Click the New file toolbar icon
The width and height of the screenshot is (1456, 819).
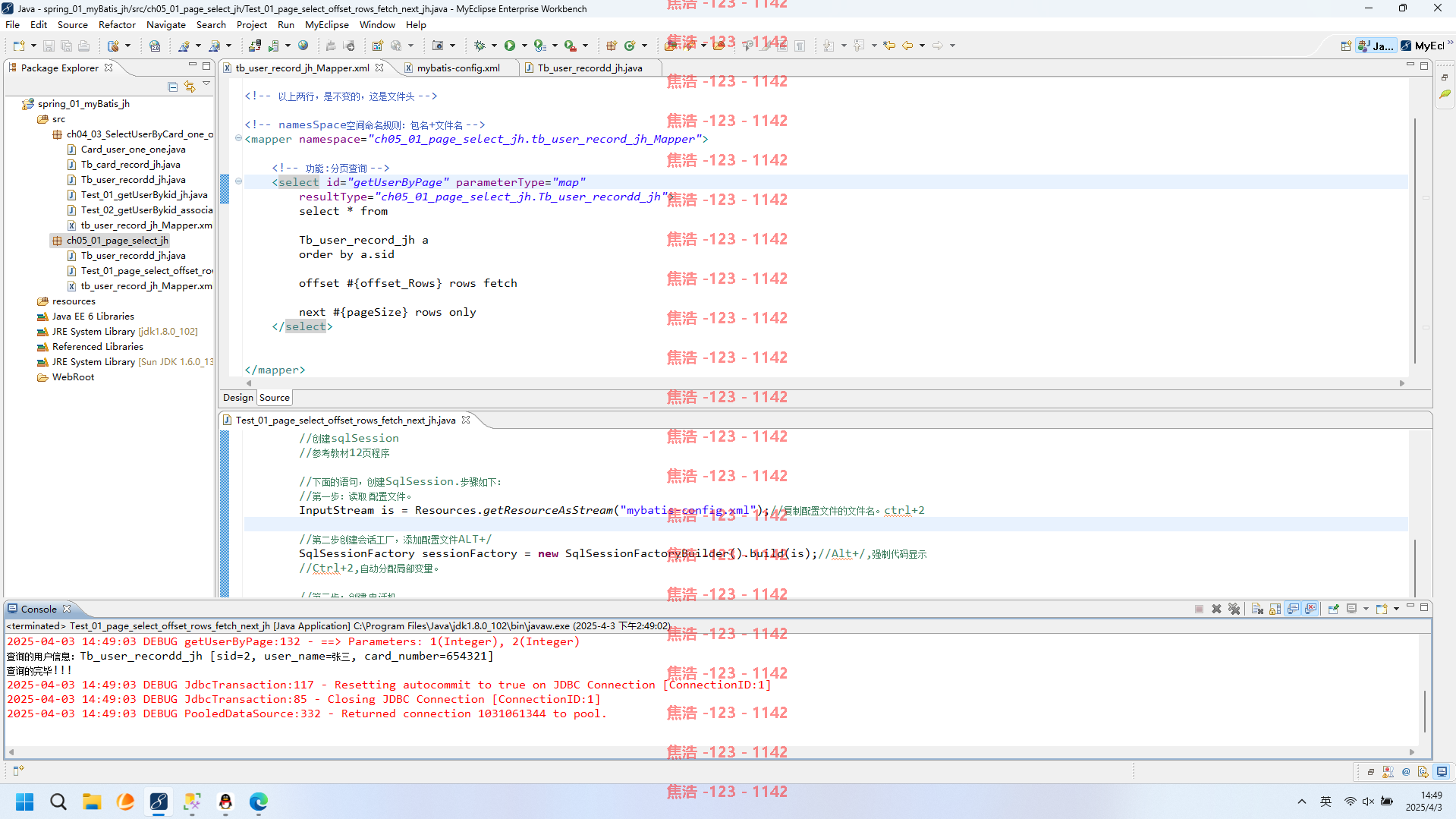point(19,46)
